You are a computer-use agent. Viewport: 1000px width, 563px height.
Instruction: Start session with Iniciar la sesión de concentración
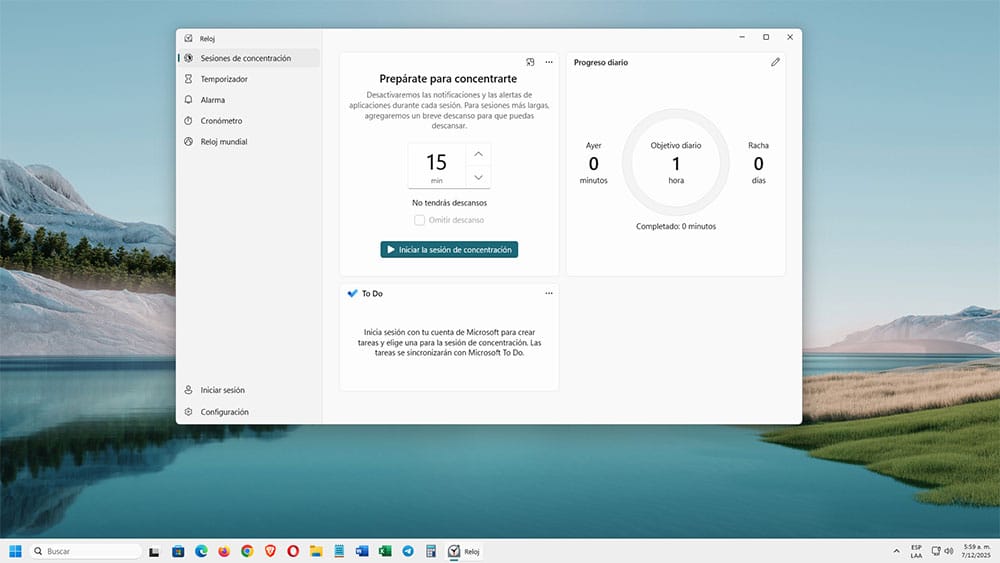click(449, 249)
